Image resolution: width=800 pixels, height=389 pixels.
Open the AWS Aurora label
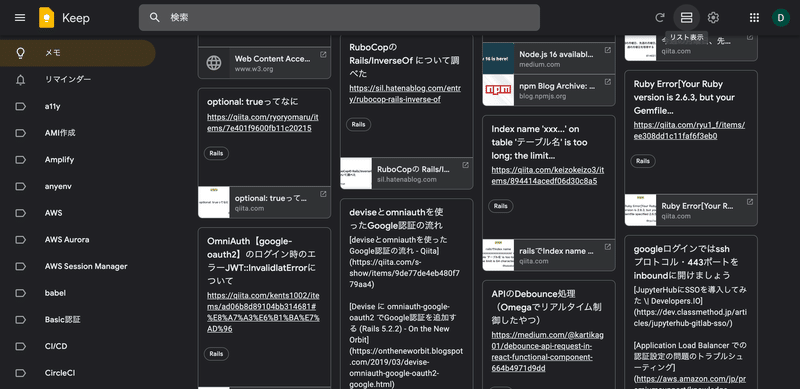click(78, 239)
